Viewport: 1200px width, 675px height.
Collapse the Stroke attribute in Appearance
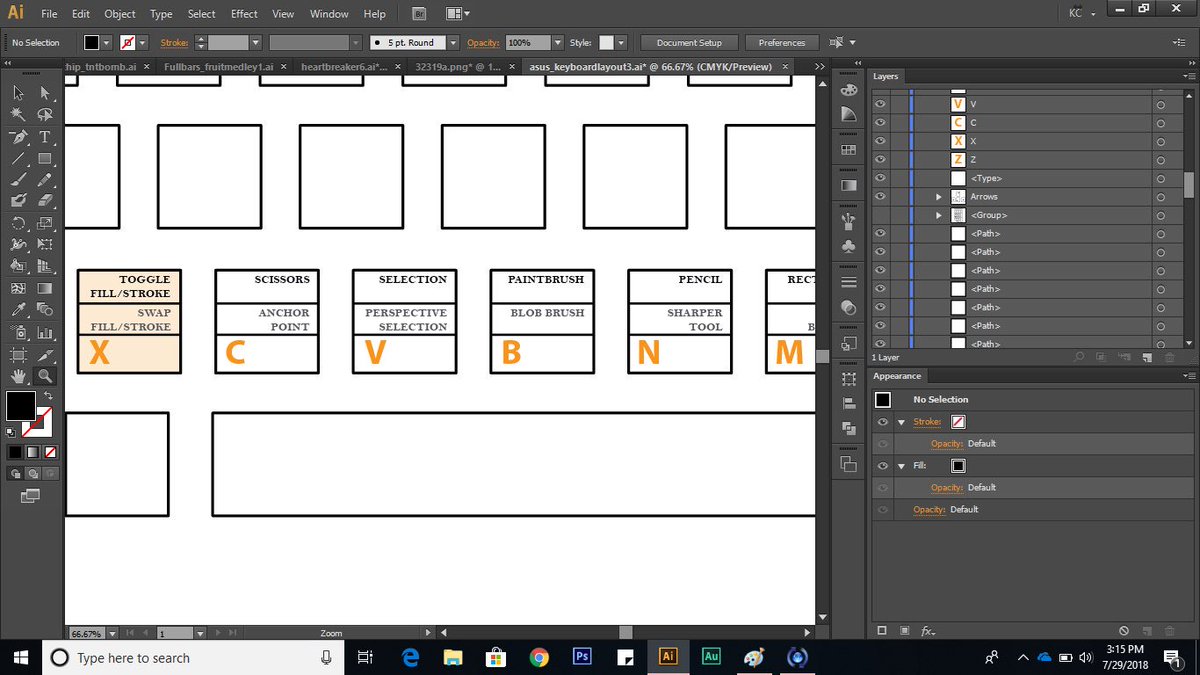pyautogui.click(x=901, y=422)
